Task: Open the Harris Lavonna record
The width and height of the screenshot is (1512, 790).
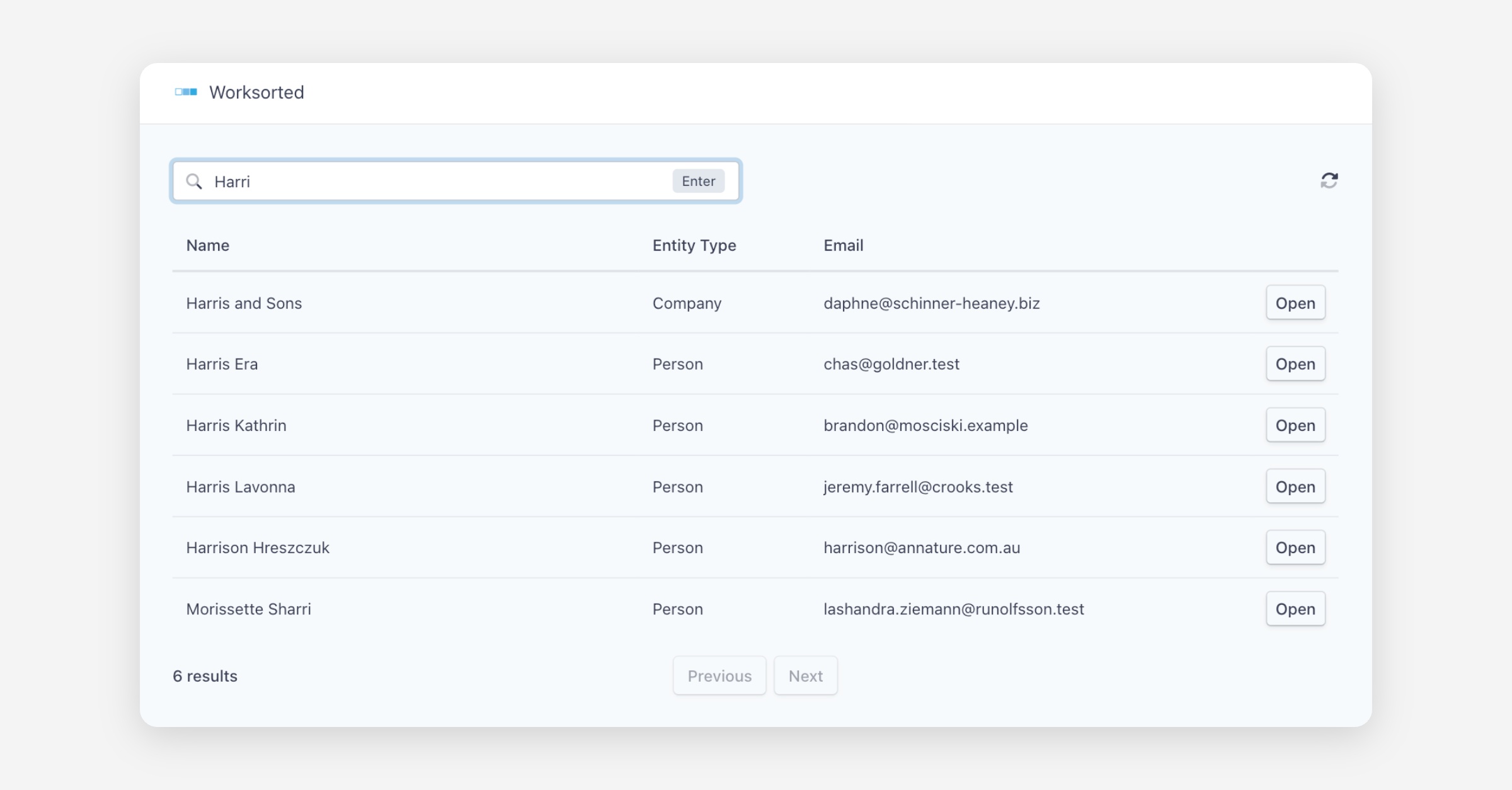Action: (x=1295, y=486)
